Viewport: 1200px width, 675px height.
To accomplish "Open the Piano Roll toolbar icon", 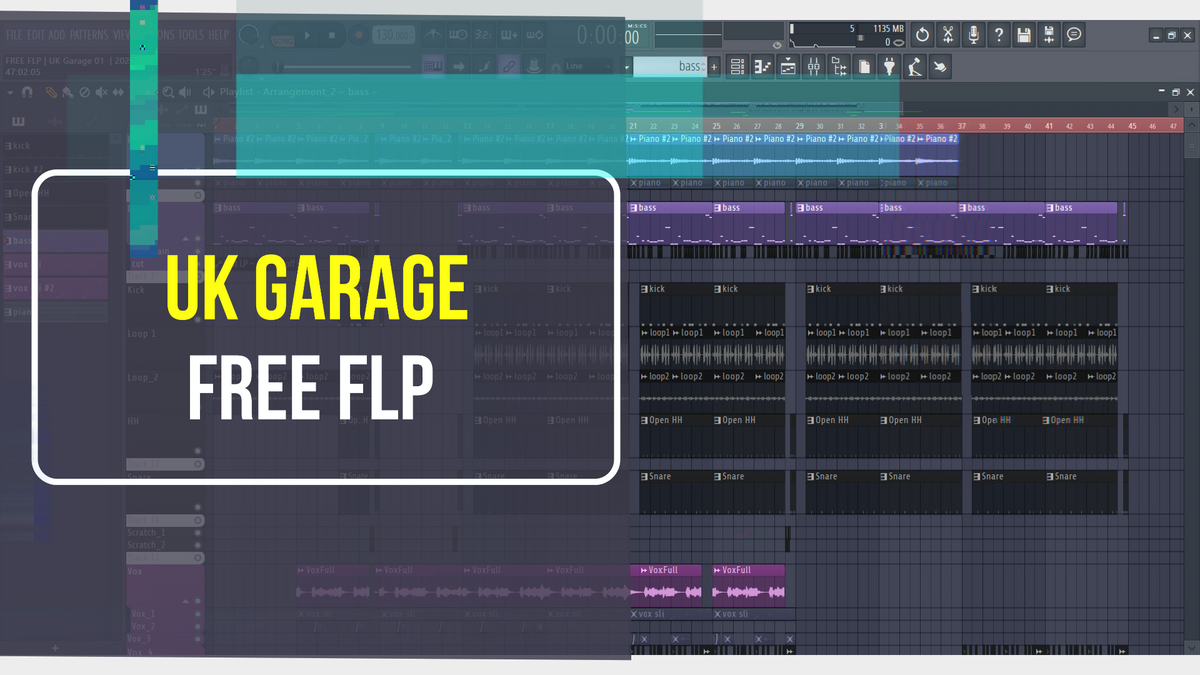I will (x=763, y=67).
